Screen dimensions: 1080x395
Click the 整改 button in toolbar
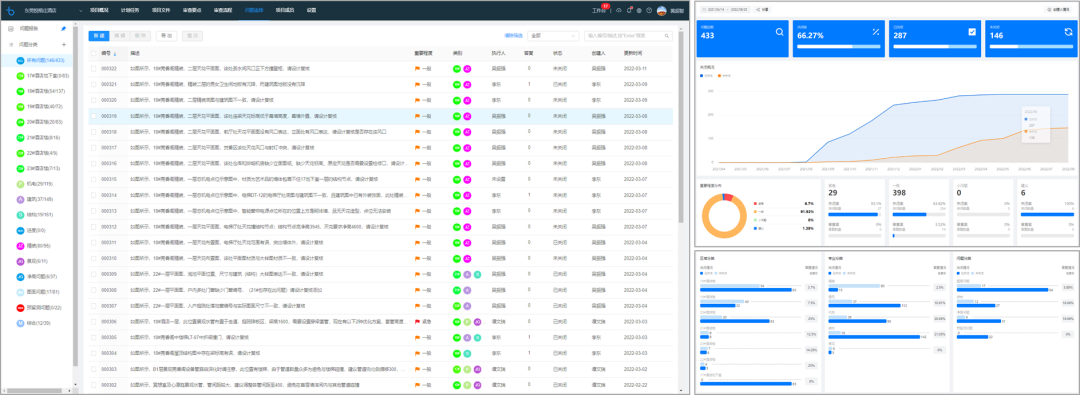tap(191, 36)
